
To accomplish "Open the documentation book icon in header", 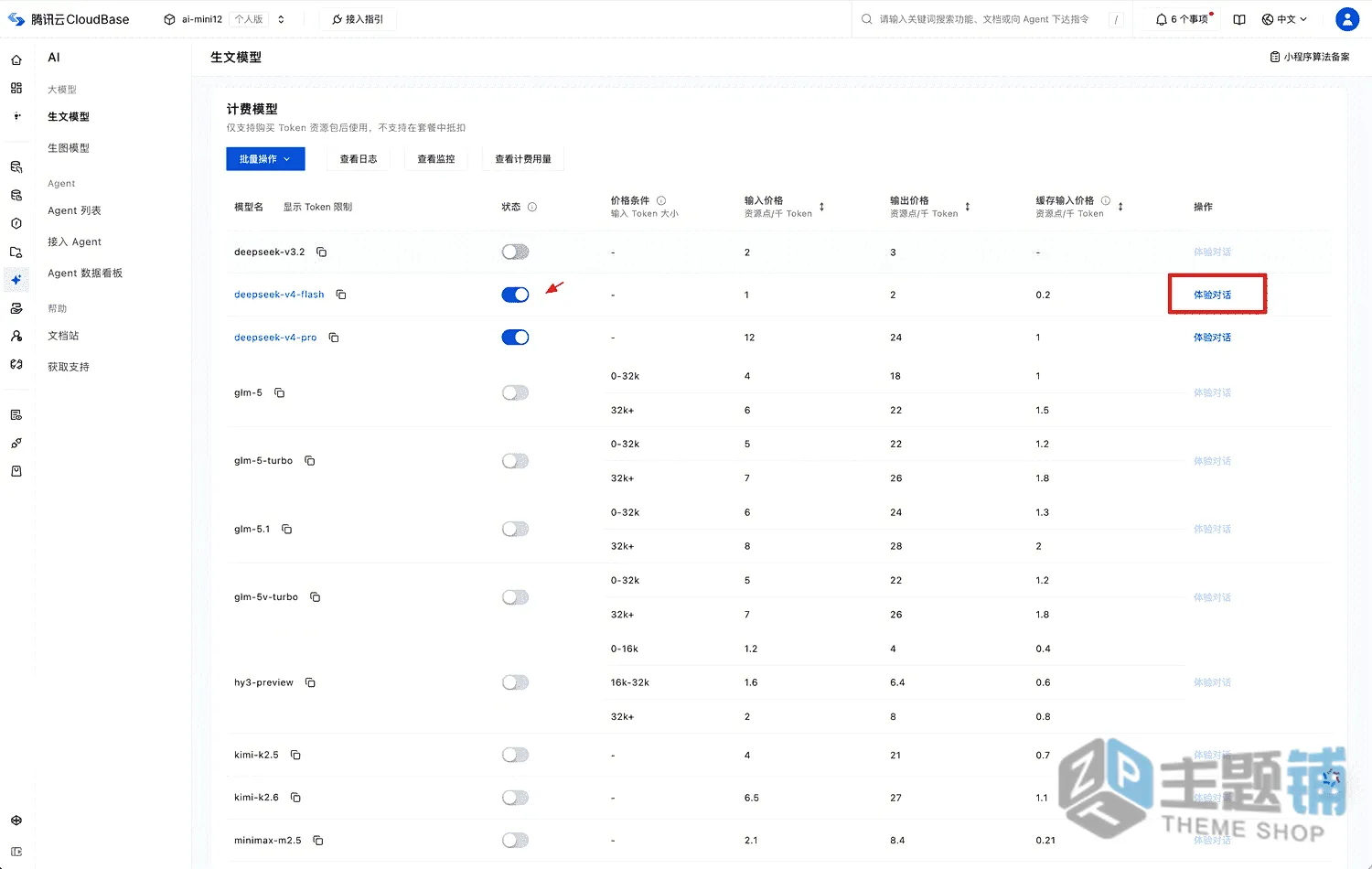I will click(x=1239, y=19).
